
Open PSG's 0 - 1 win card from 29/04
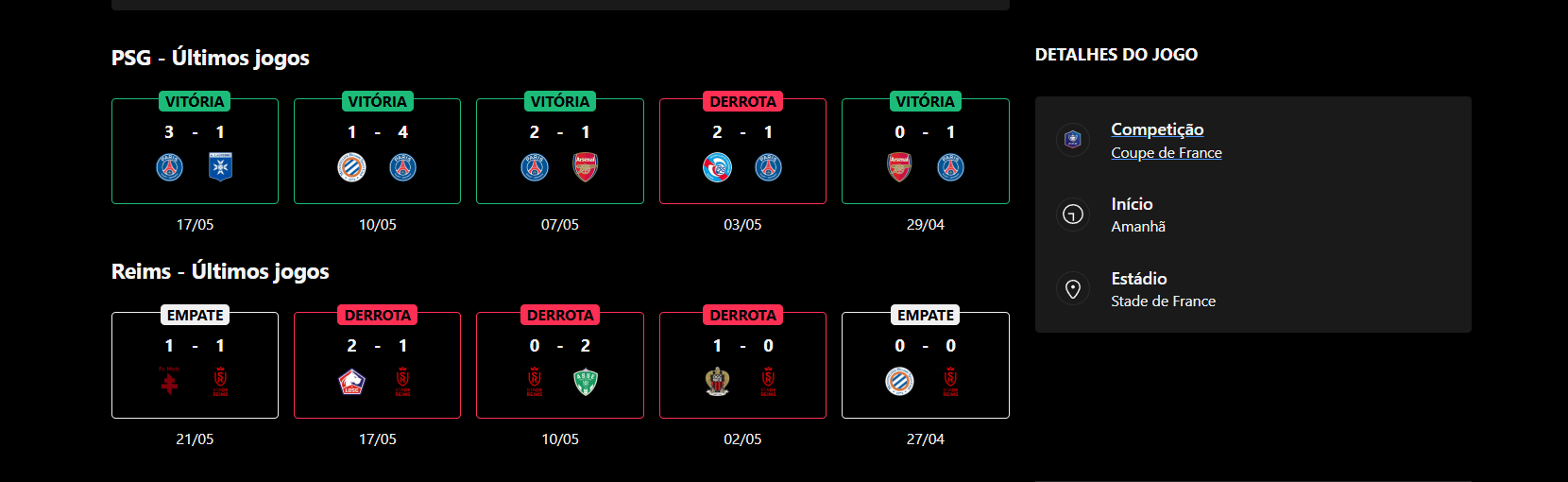[x=925, y=151]
